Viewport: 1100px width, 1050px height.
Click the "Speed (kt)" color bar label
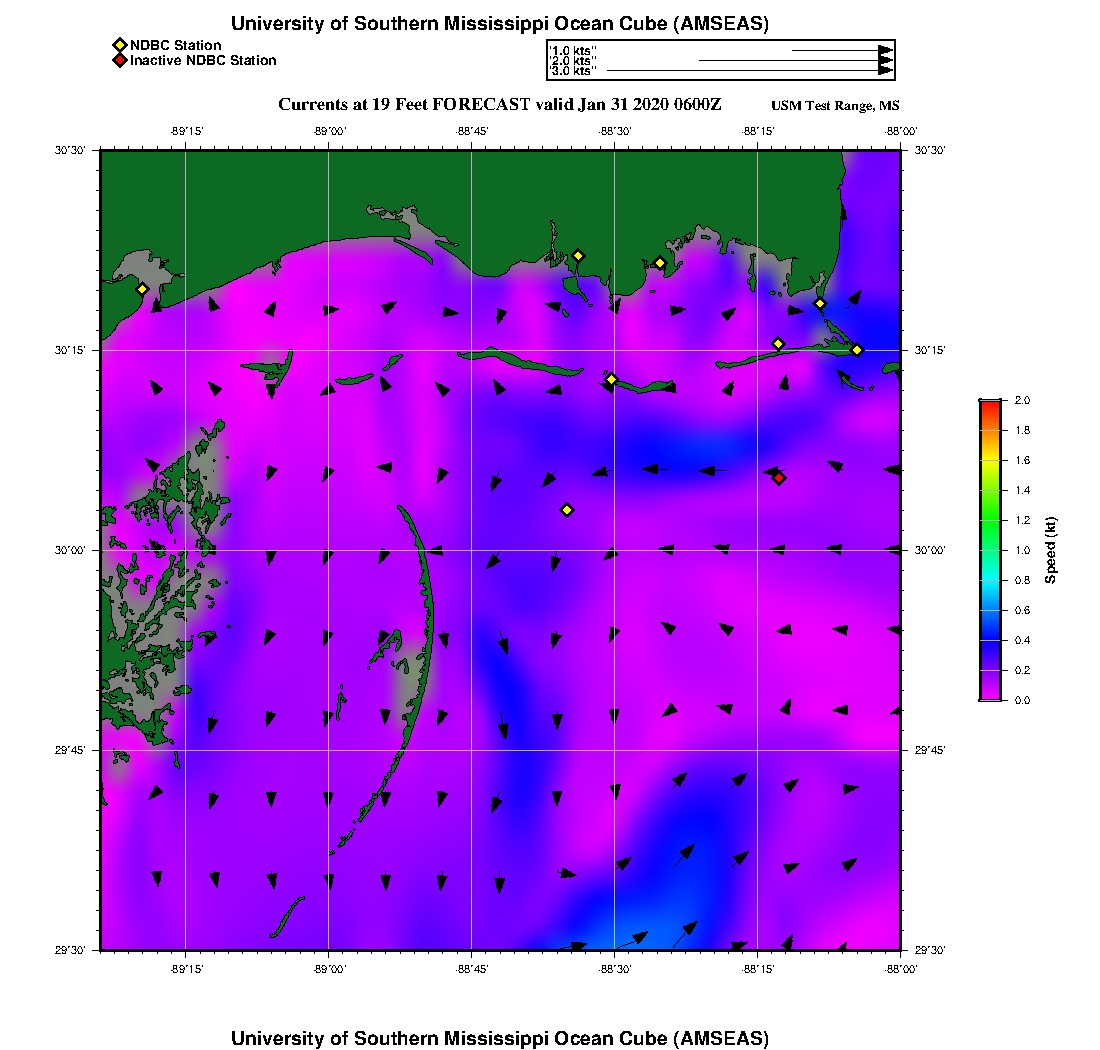(1050, 550)
